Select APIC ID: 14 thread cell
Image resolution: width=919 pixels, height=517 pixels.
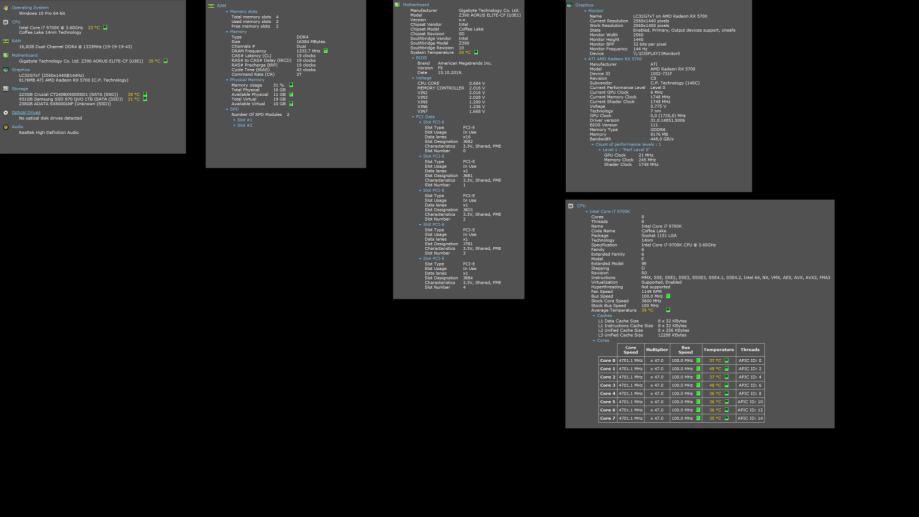tap(750, 418)
